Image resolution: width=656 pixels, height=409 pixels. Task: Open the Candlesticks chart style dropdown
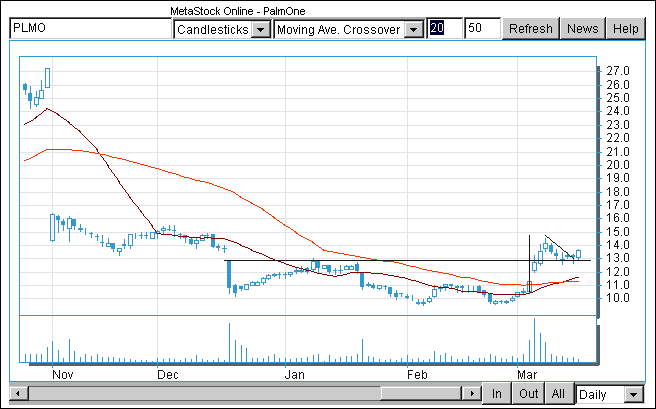(222, 29)
